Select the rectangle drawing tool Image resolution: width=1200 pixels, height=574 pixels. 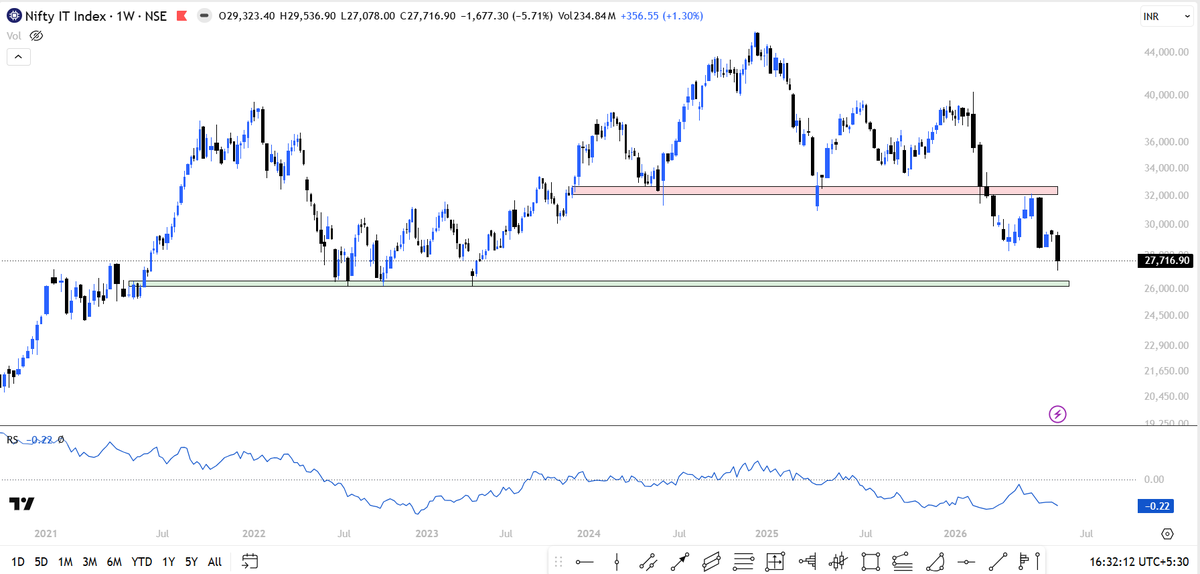(x=870, y=562)
